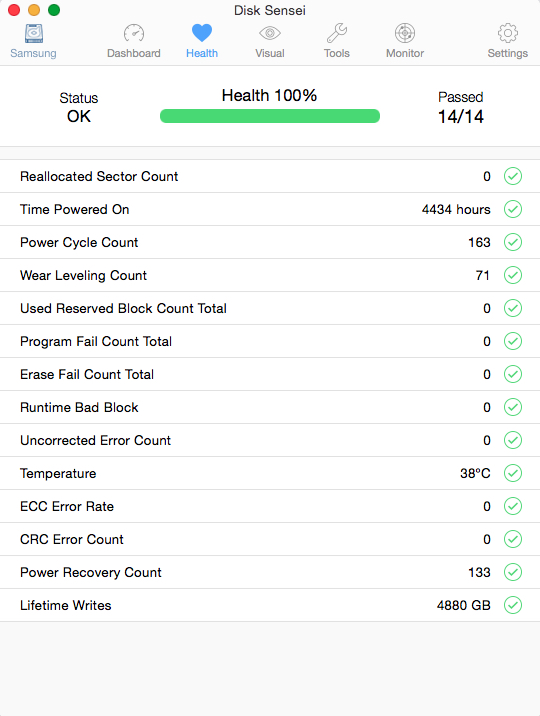Select the Samsung disk icon
The width and height of the screenshot is (540, 716).
[34, 33]
